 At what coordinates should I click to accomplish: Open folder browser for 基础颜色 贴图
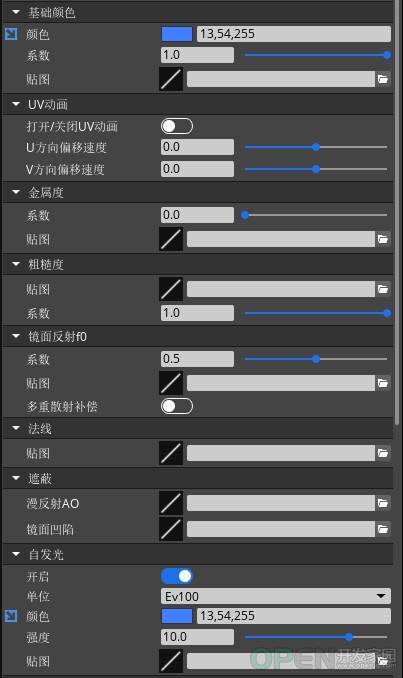(383, 79)
